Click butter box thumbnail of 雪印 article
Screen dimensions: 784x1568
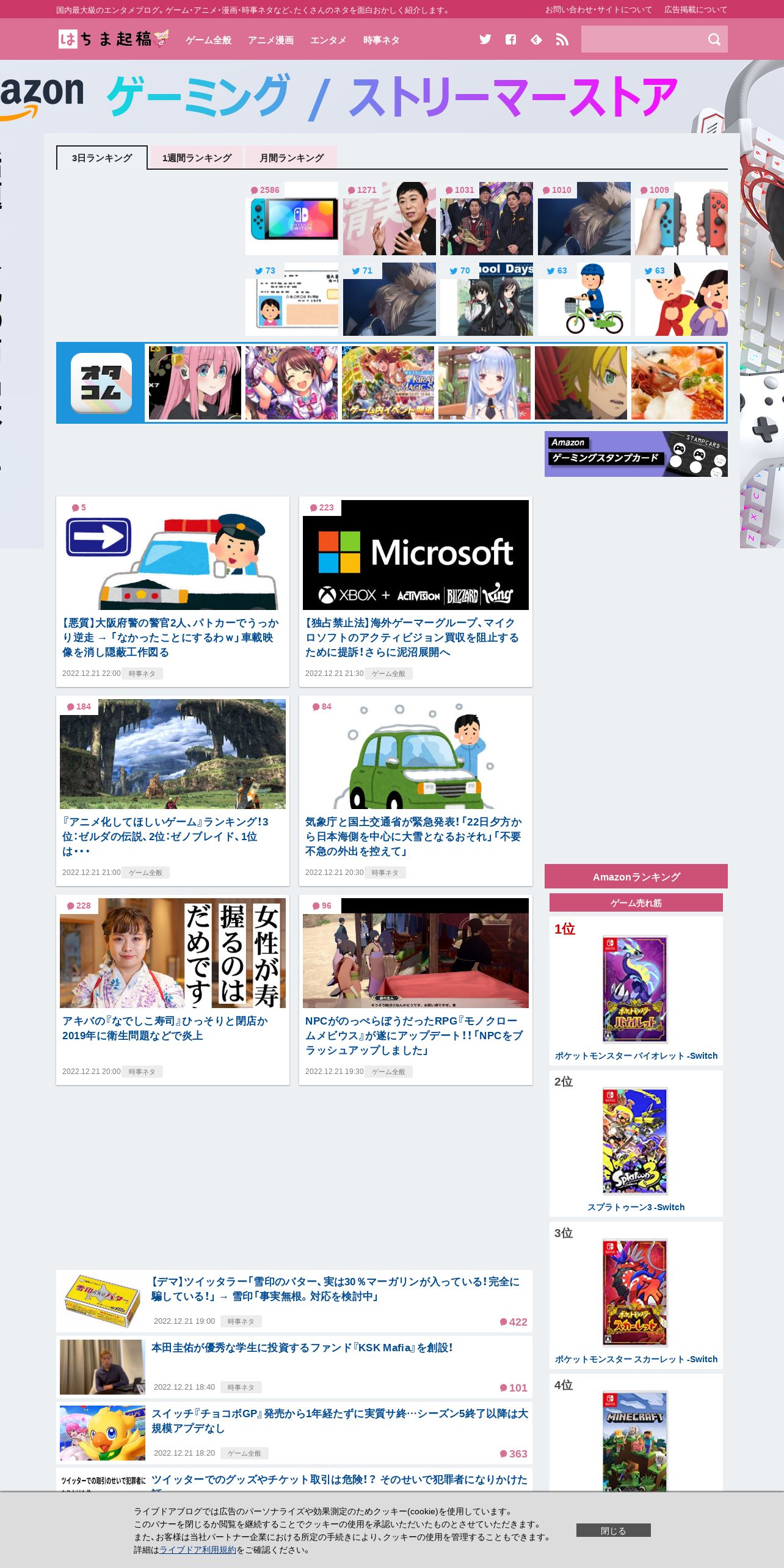point(103,1301)
